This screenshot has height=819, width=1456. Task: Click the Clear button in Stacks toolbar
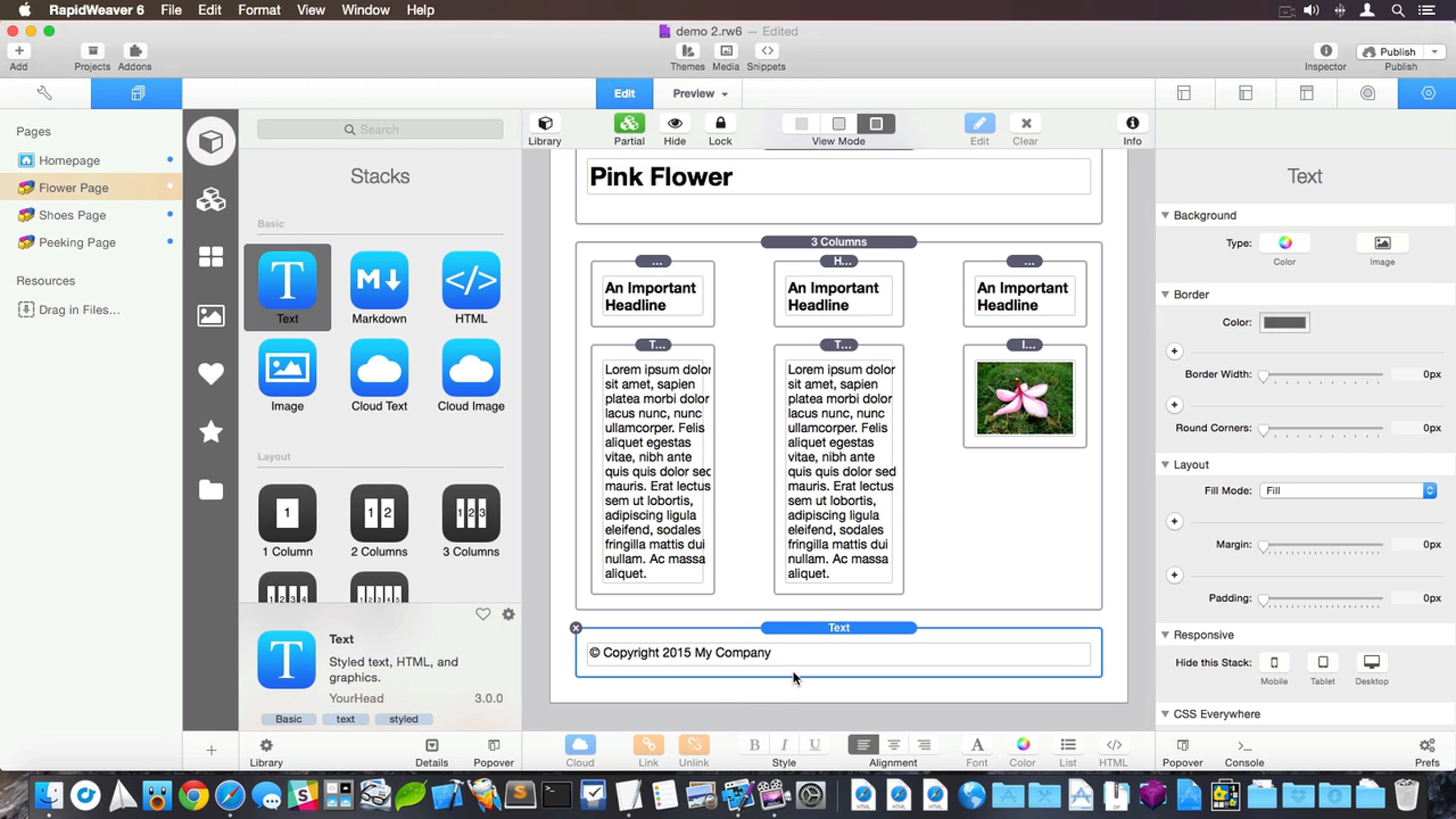click(x=1025, y=130)
